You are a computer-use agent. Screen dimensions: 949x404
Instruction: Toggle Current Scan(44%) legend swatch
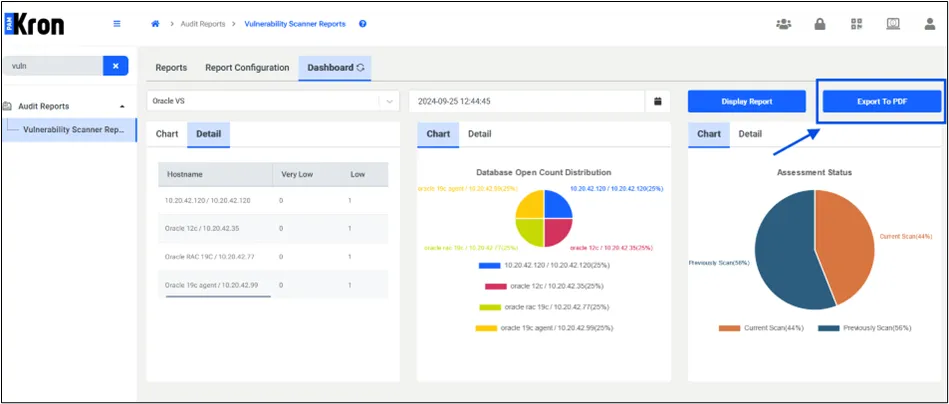pyautogui.click(x=730, y=328)
